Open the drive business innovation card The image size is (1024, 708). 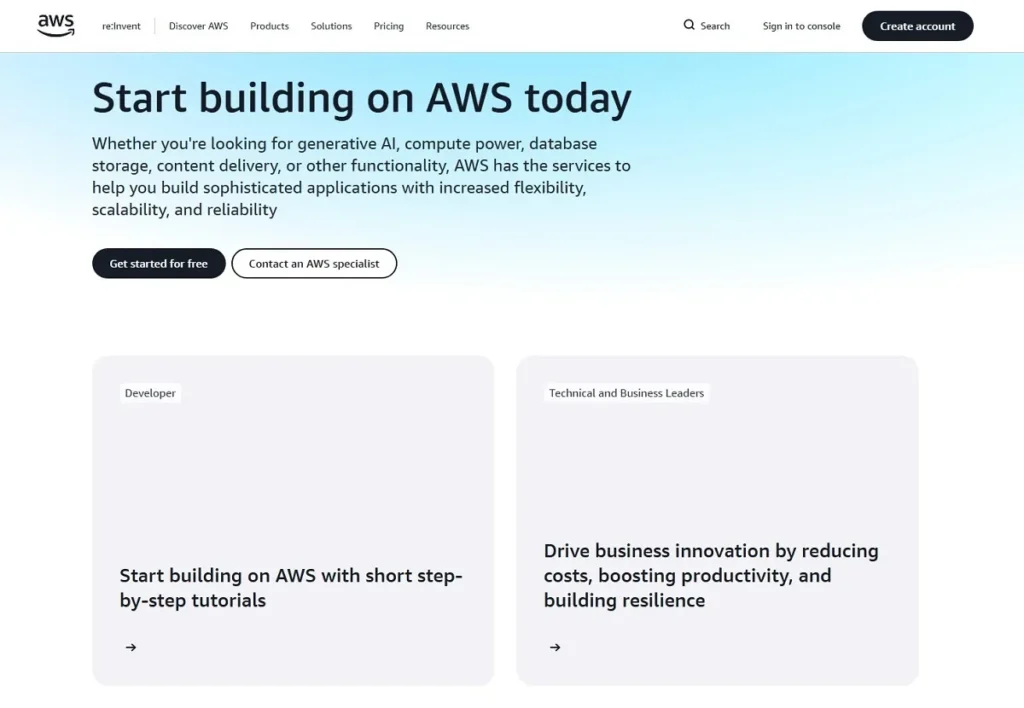(x=717, y=520)
